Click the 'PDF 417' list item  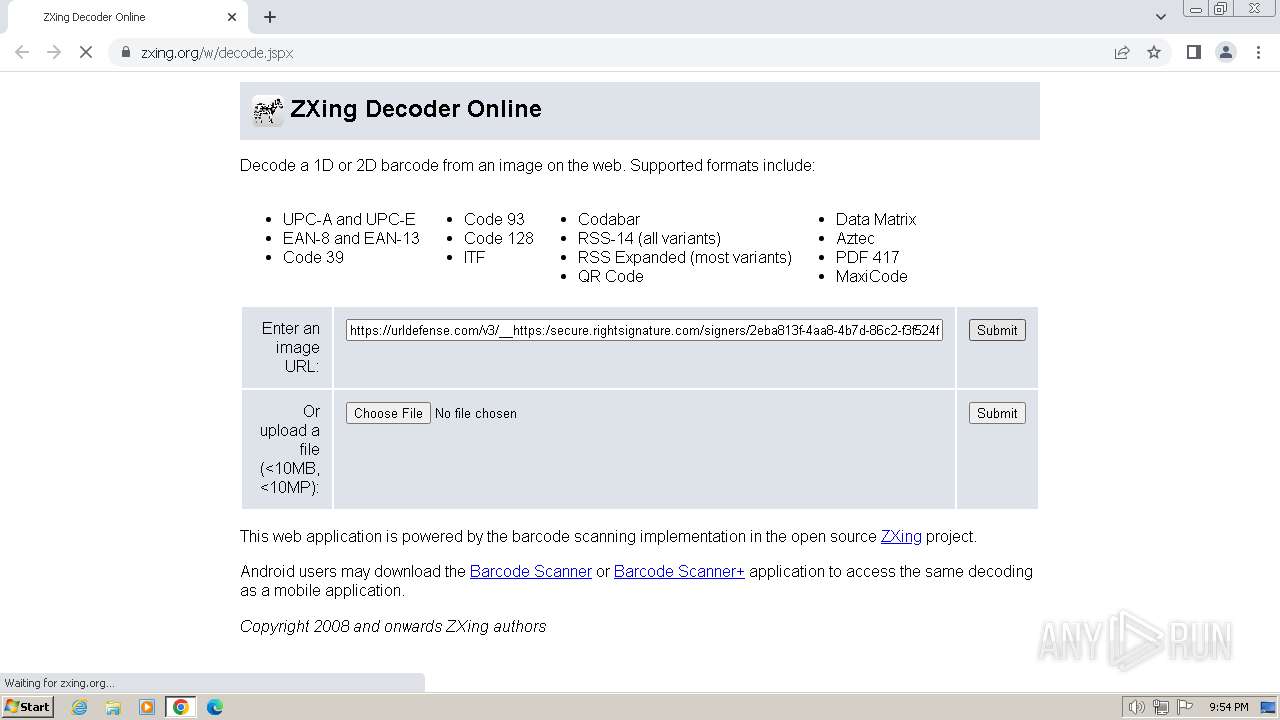(868, 257)
